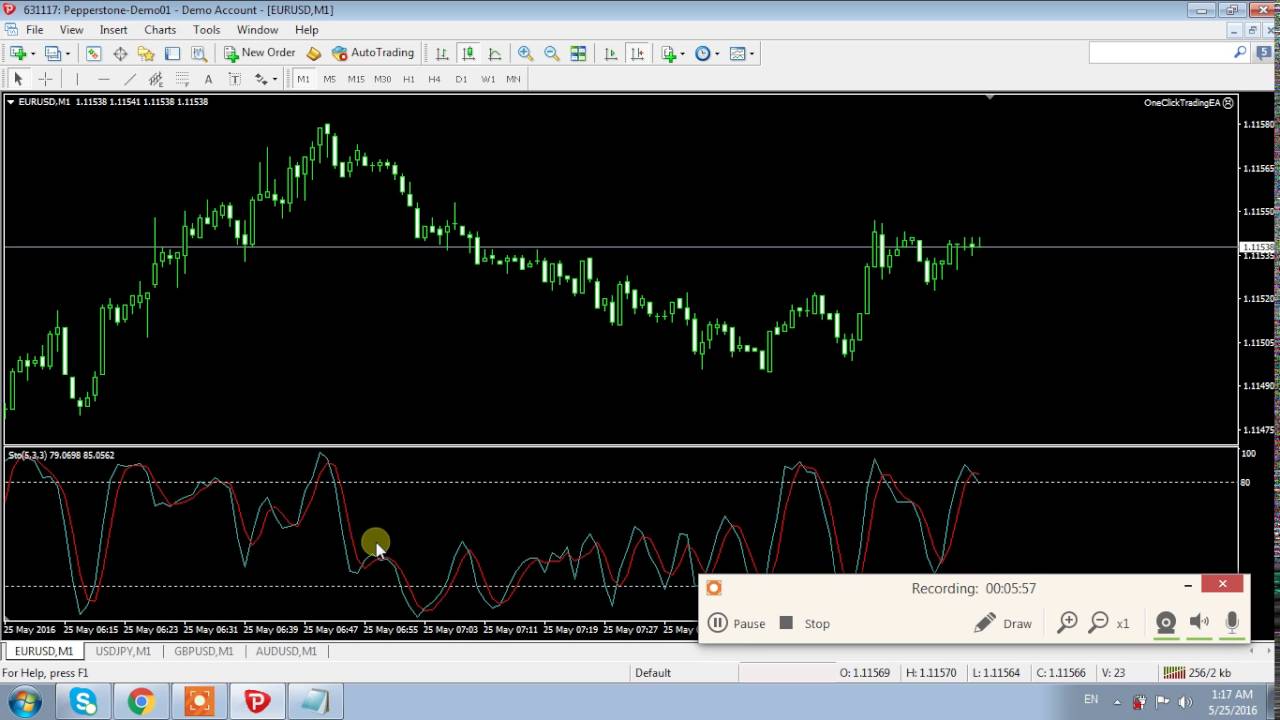Switch to the USDJPY,M1 chart tab
The width and height of the screenshot is (1280, 720).
pyautogui.click(x=123, y=651)
